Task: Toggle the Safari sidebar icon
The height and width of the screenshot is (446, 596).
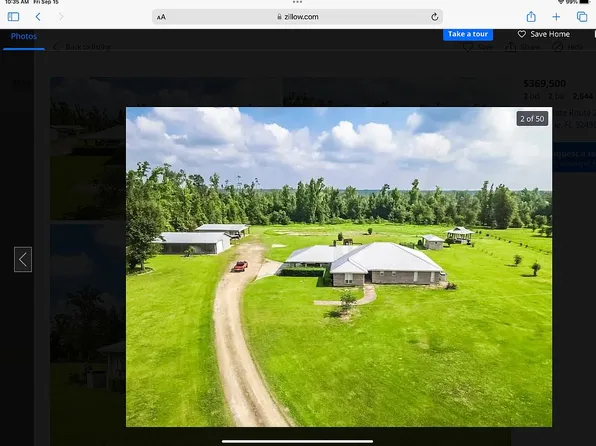Action: click(13, 17)
